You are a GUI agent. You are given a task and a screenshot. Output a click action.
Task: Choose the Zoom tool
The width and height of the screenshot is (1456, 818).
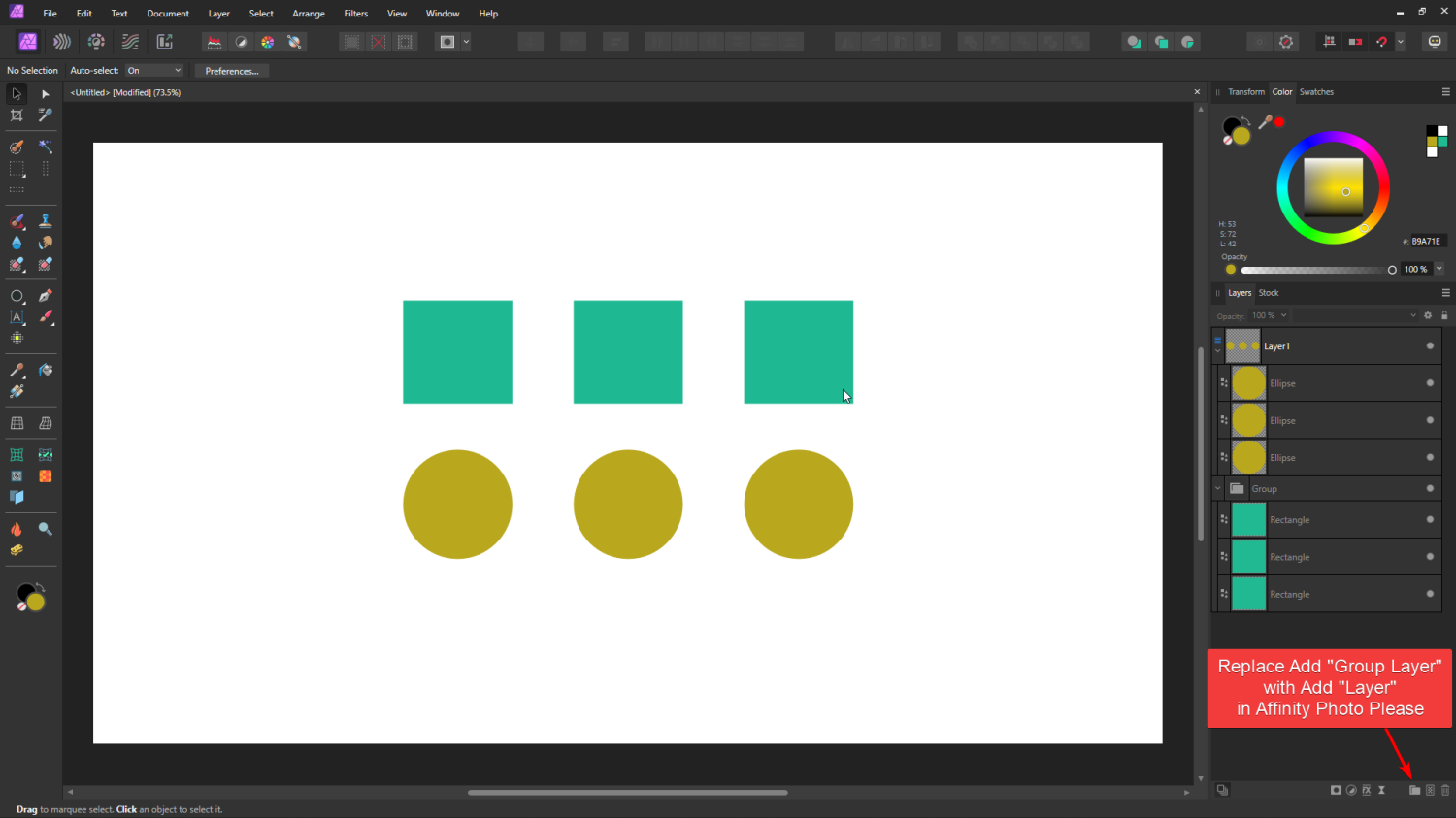[x=45, y=528]
